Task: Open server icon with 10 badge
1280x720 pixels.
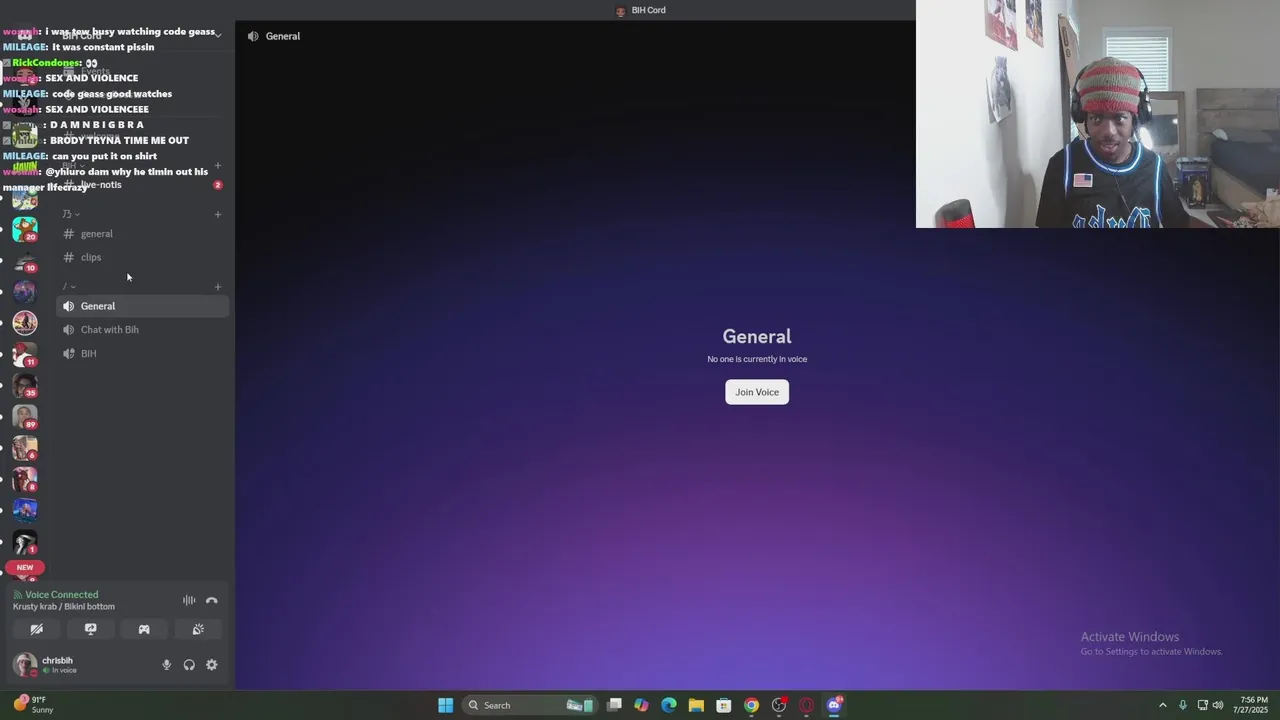Action: [x=25, y=261]
